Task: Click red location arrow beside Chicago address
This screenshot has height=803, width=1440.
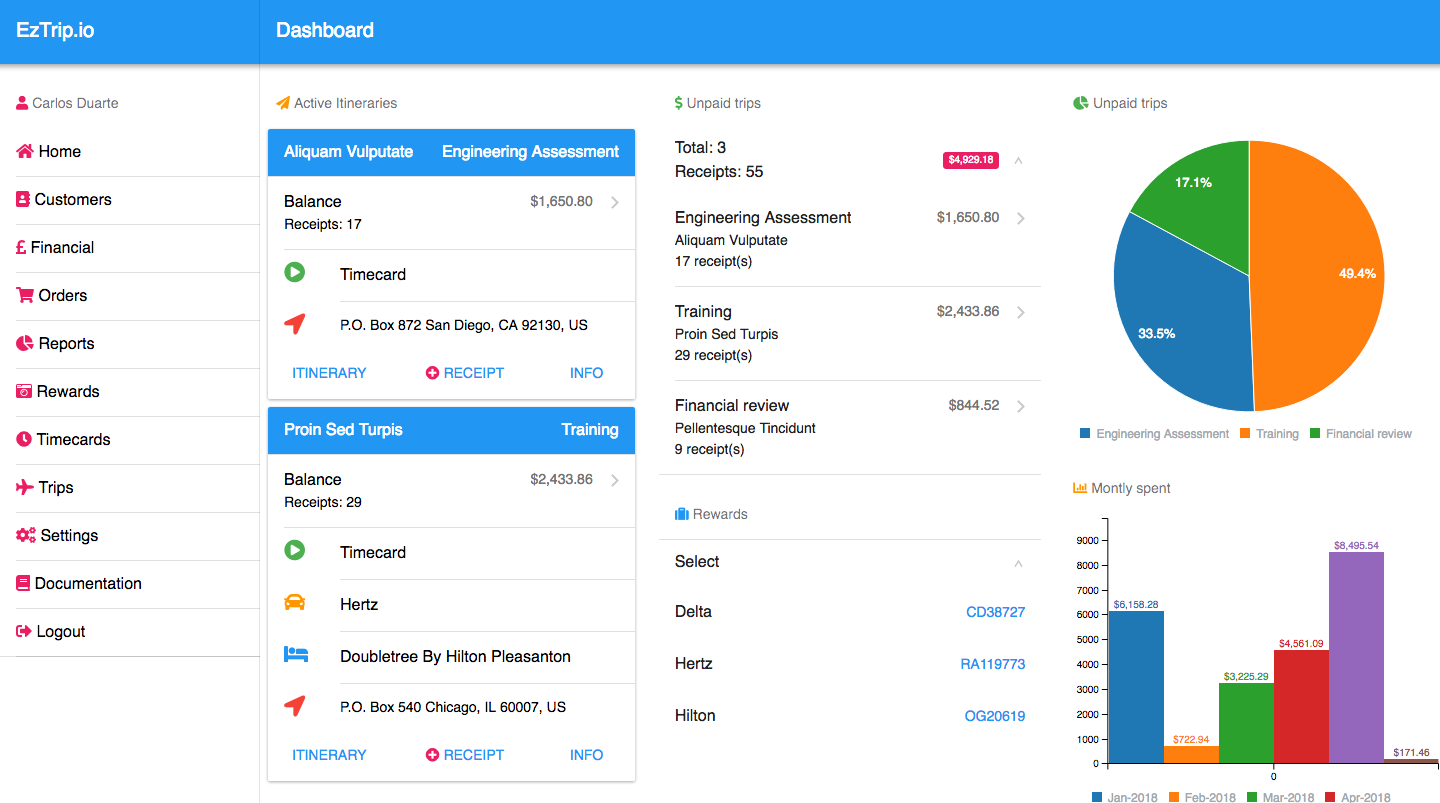Action: 294,706
